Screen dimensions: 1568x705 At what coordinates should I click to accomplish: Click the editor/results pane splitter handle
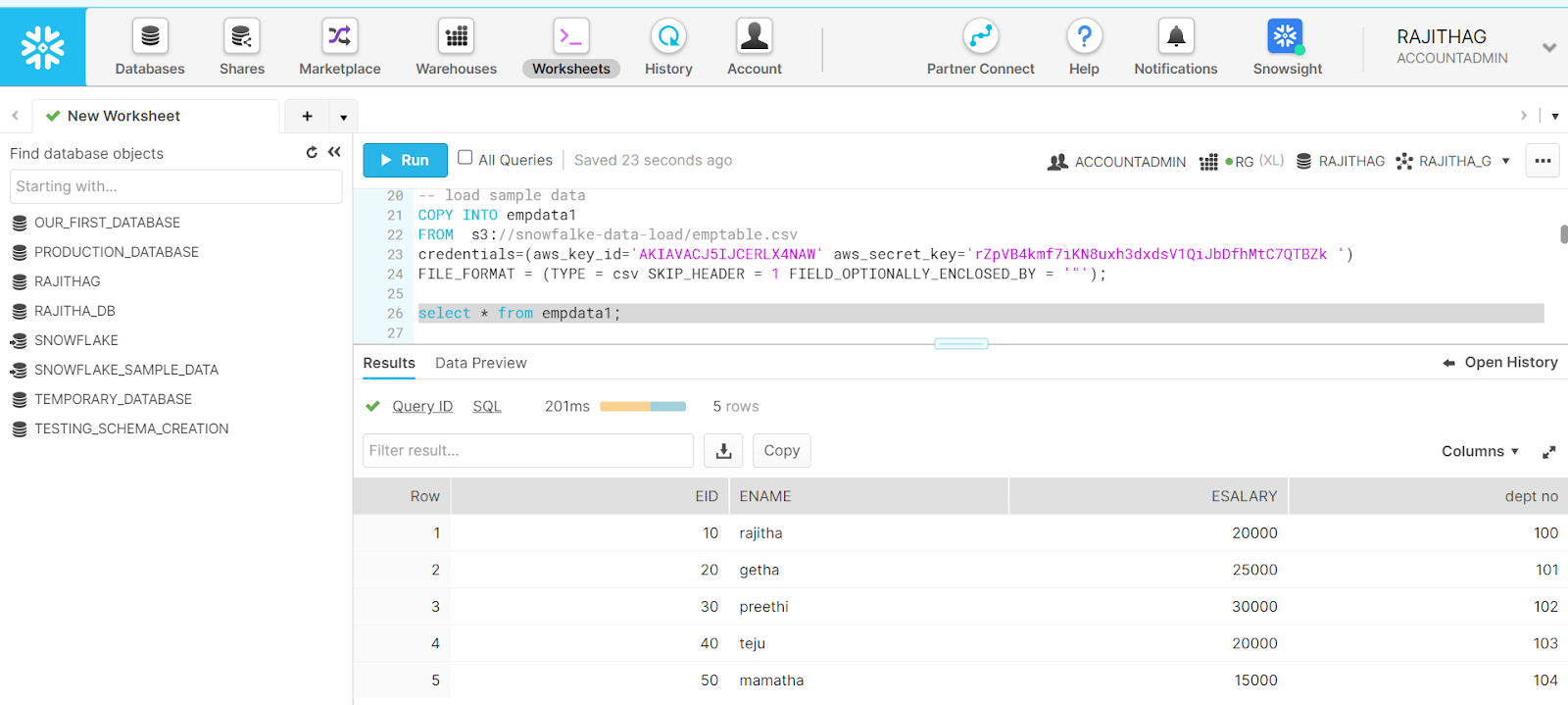[961, 343]
